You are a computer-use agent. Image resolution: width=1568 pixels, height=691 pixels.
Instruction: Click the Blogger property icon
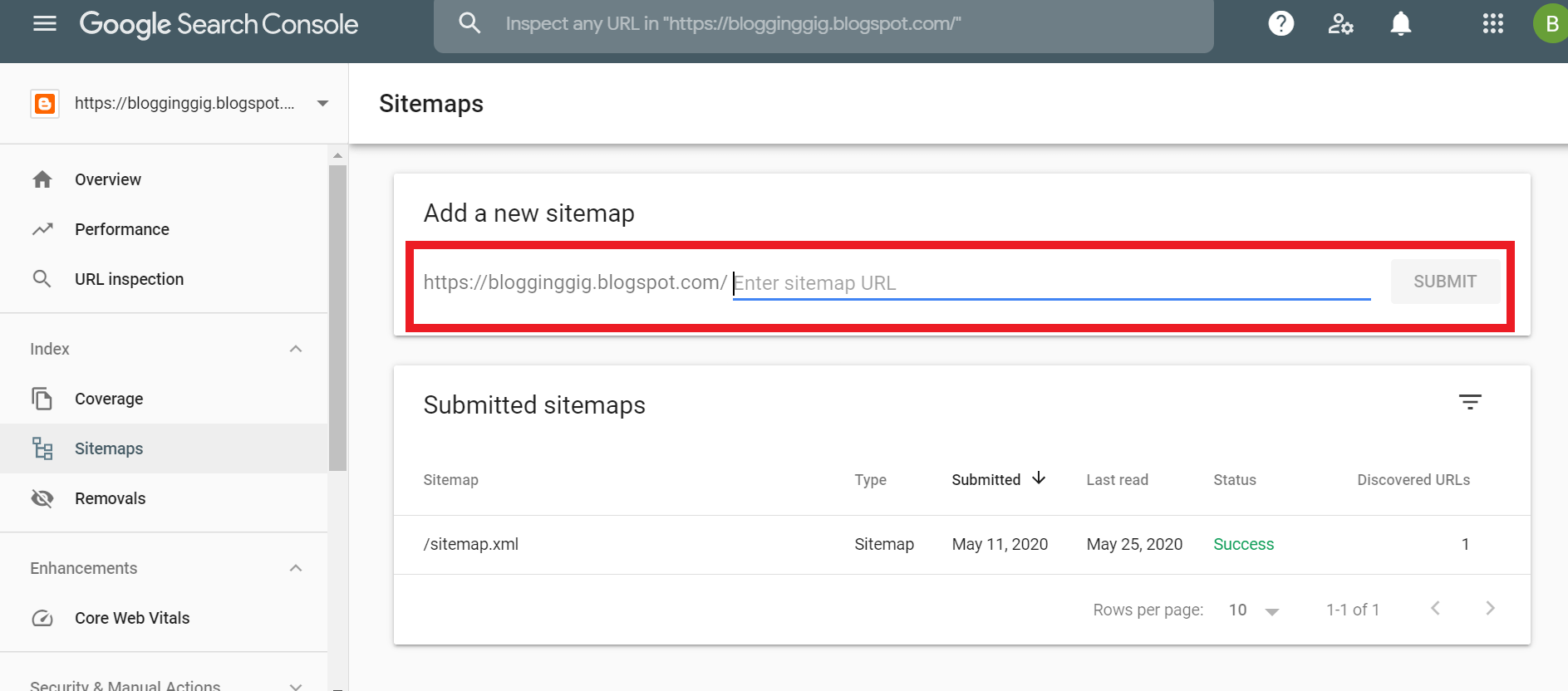[x=45, y=104]
